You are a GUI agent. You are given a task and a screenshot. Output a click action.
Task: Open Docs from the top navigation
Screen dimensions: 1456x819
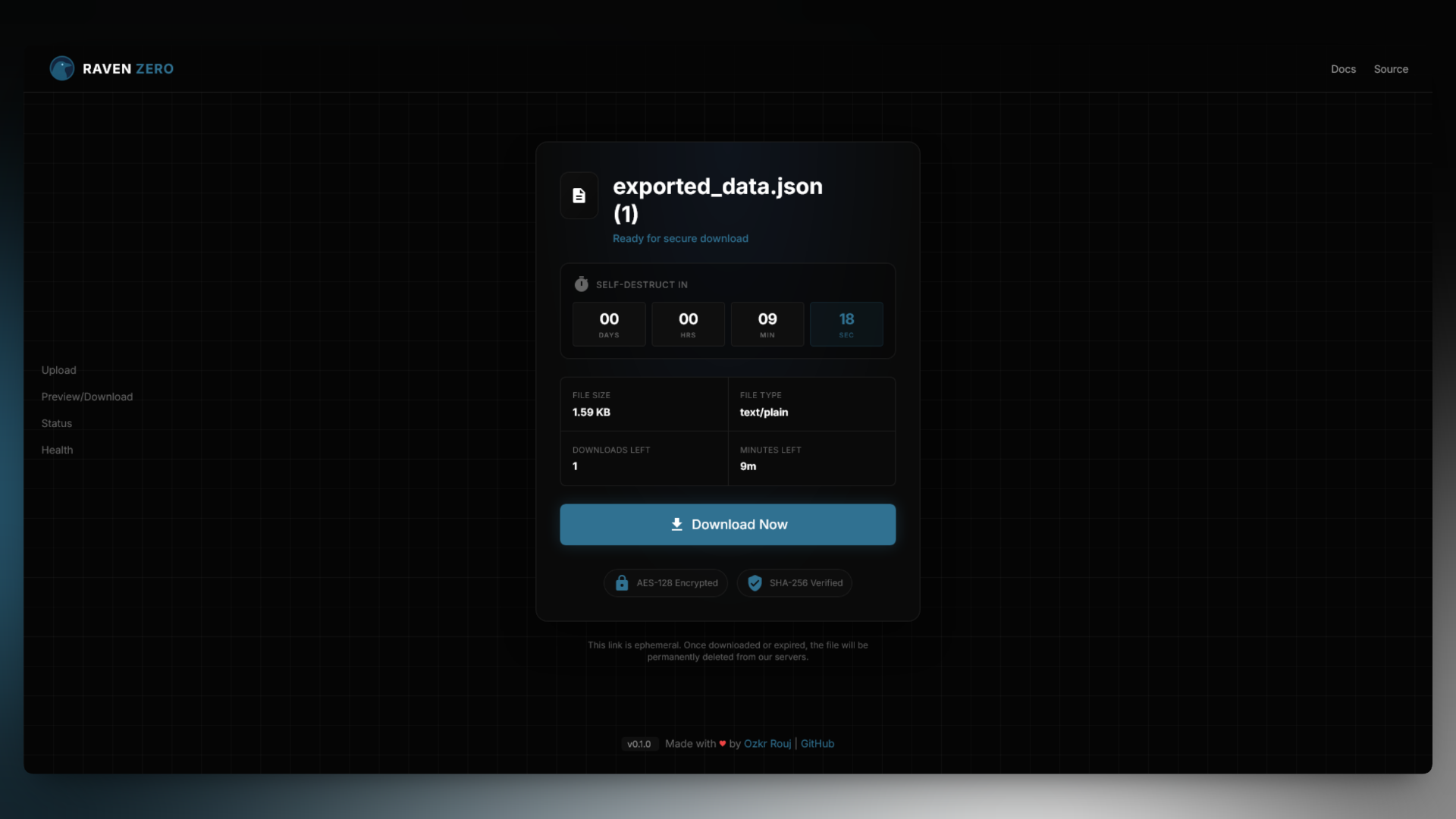1343,69
